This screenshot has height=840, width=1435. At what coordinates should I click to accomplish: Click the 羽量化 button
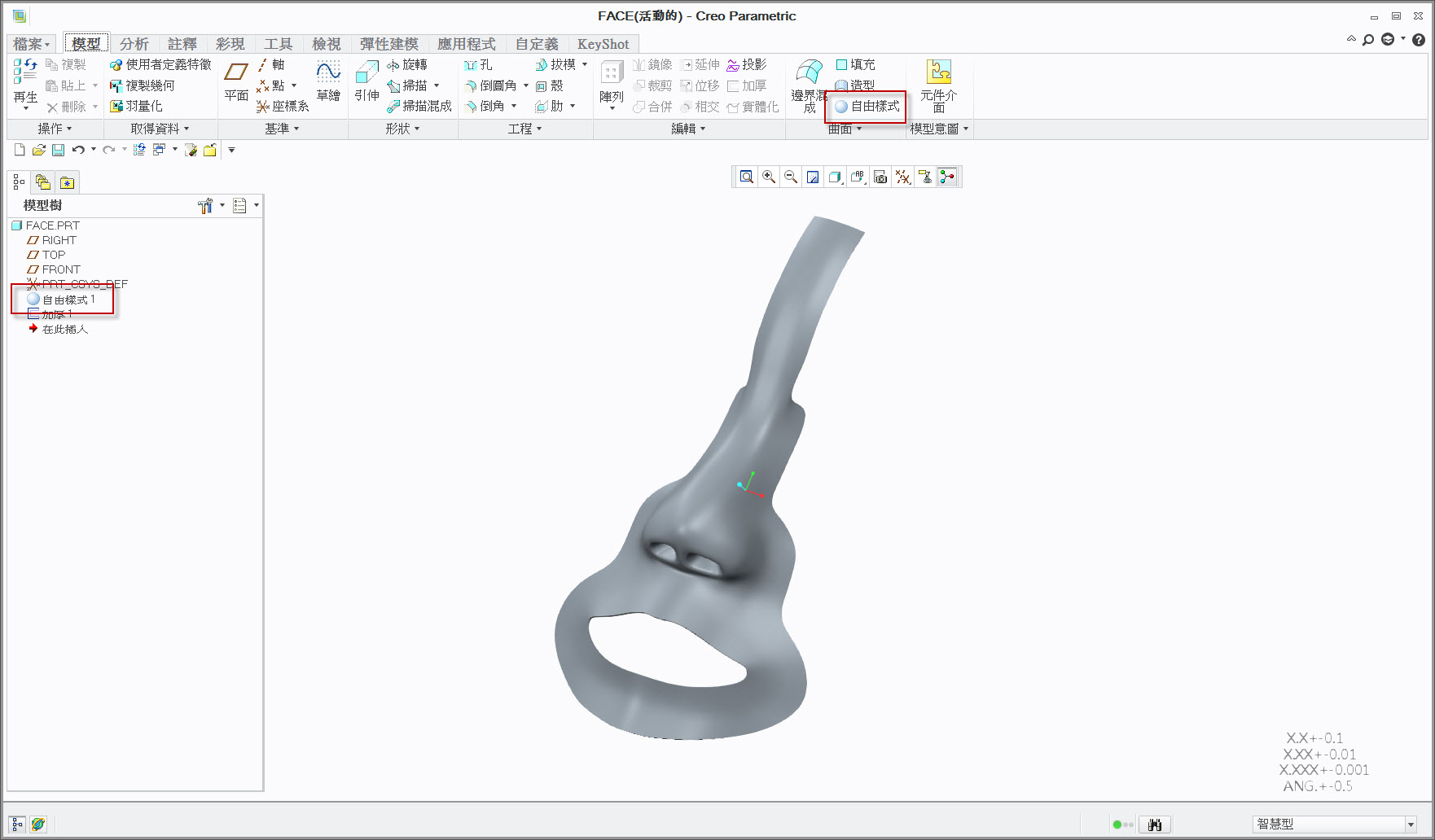point(136,107)
